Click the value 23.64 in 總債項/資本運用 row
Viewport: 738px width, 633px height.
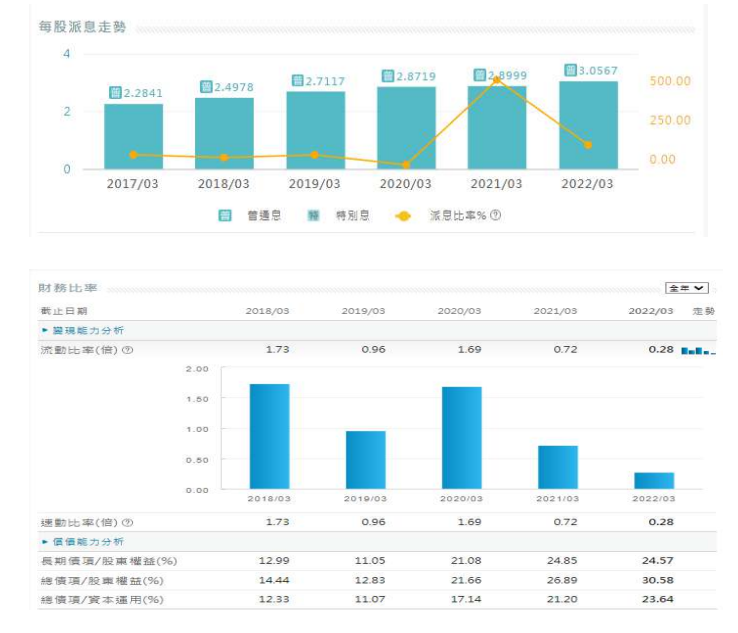pos(658,600)
